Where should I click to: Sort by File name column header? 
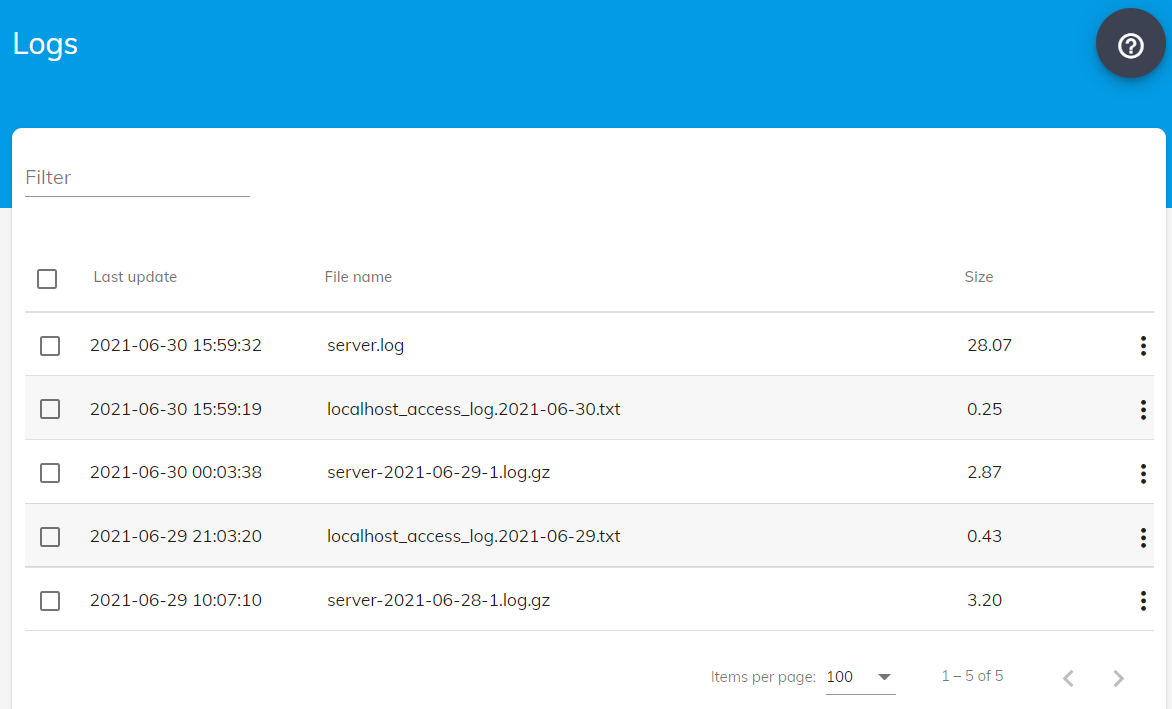[x=358, y=277]
